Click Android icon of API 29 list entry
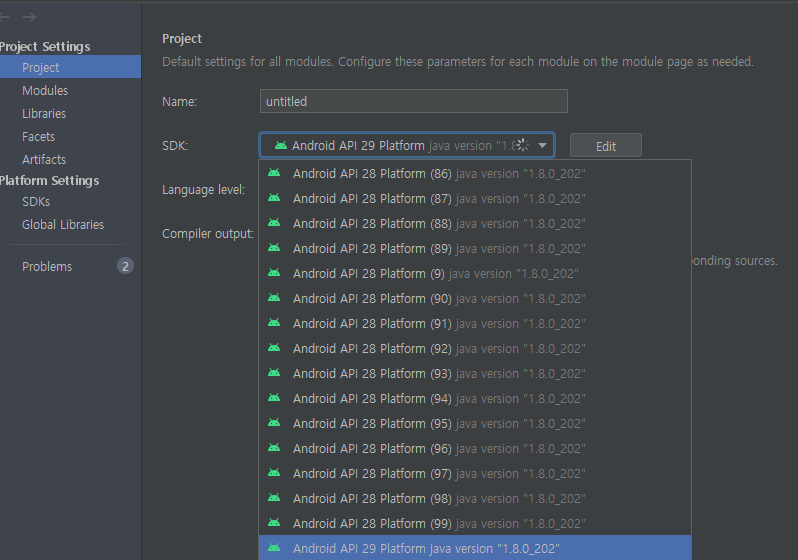The width and height of the screenshot is (798, 560). coord(274,547)
